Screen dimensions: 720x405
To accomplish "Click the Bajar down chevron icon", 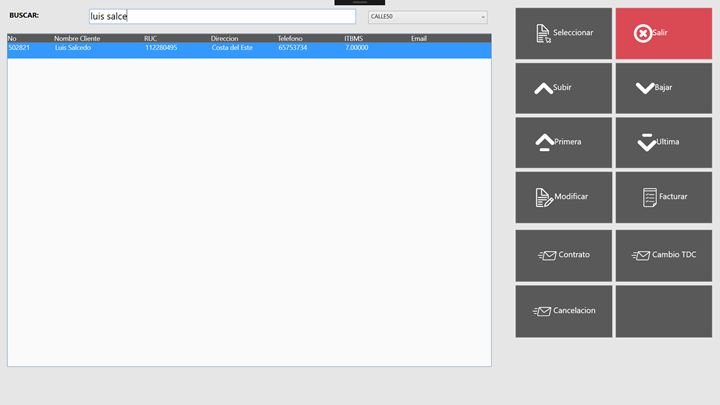I will pyautogui.click(x=645, y=88).
